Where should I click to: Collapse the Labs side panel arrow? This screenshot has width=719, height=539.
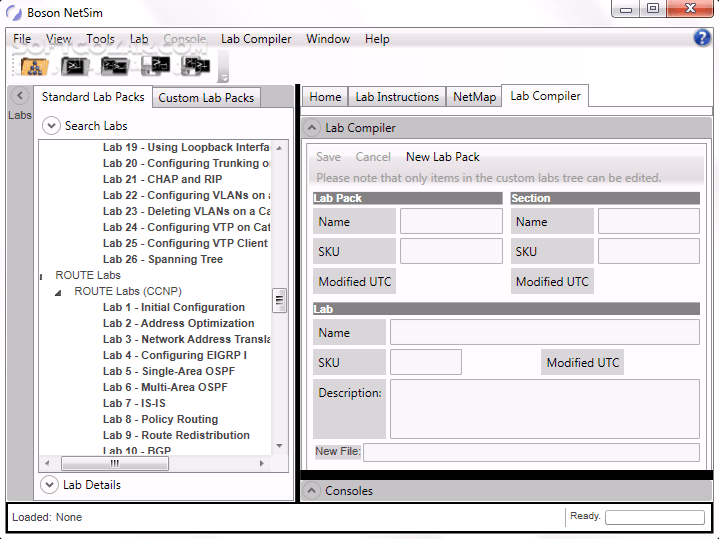point(20,96)
